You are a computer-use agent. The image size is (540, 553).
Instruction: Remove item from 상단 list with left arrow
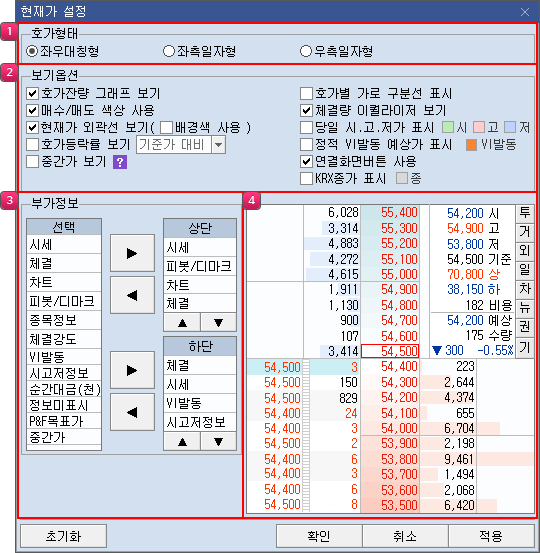point(132,295)
